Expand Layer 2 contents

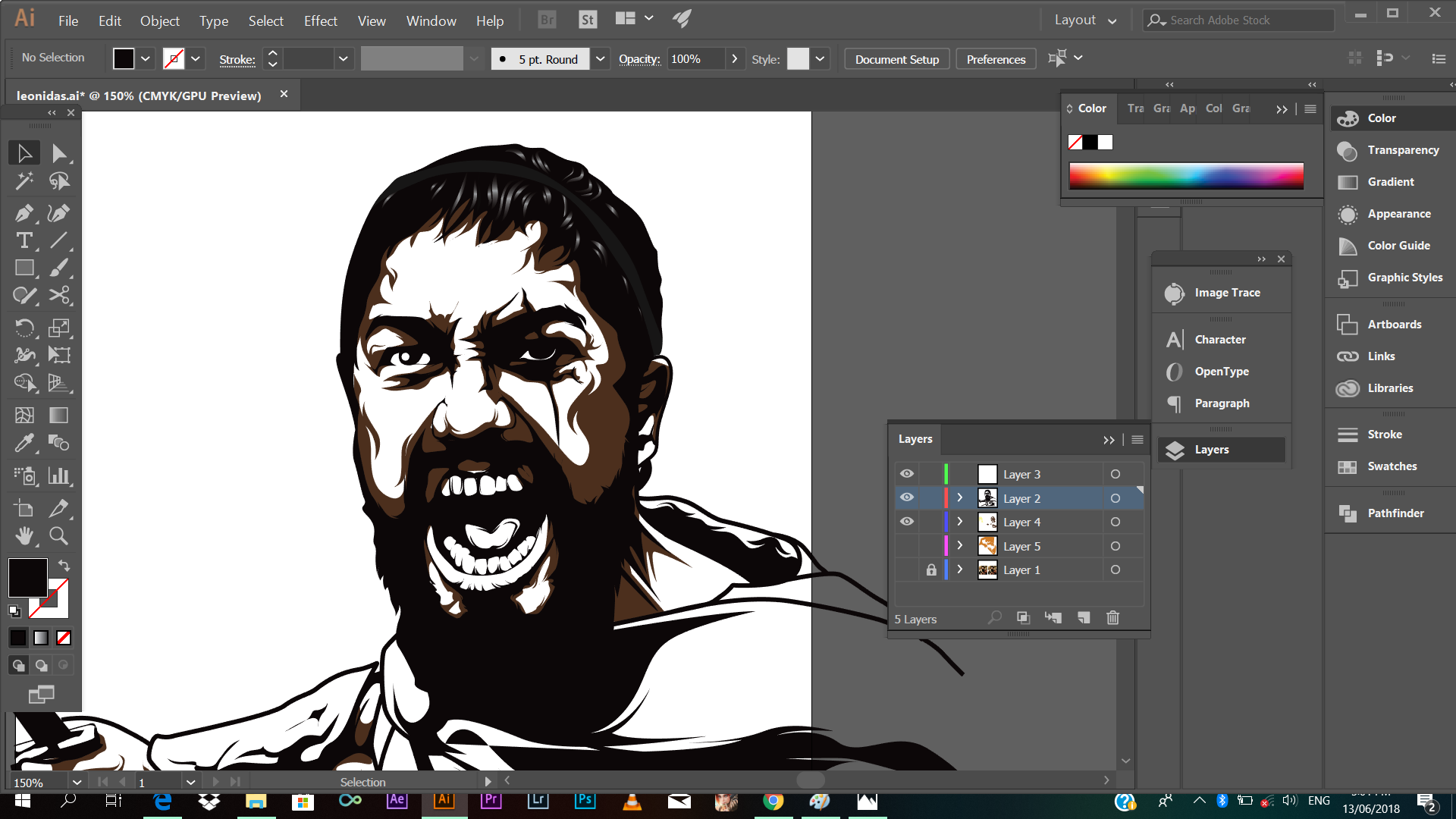(x=960, y=498)
